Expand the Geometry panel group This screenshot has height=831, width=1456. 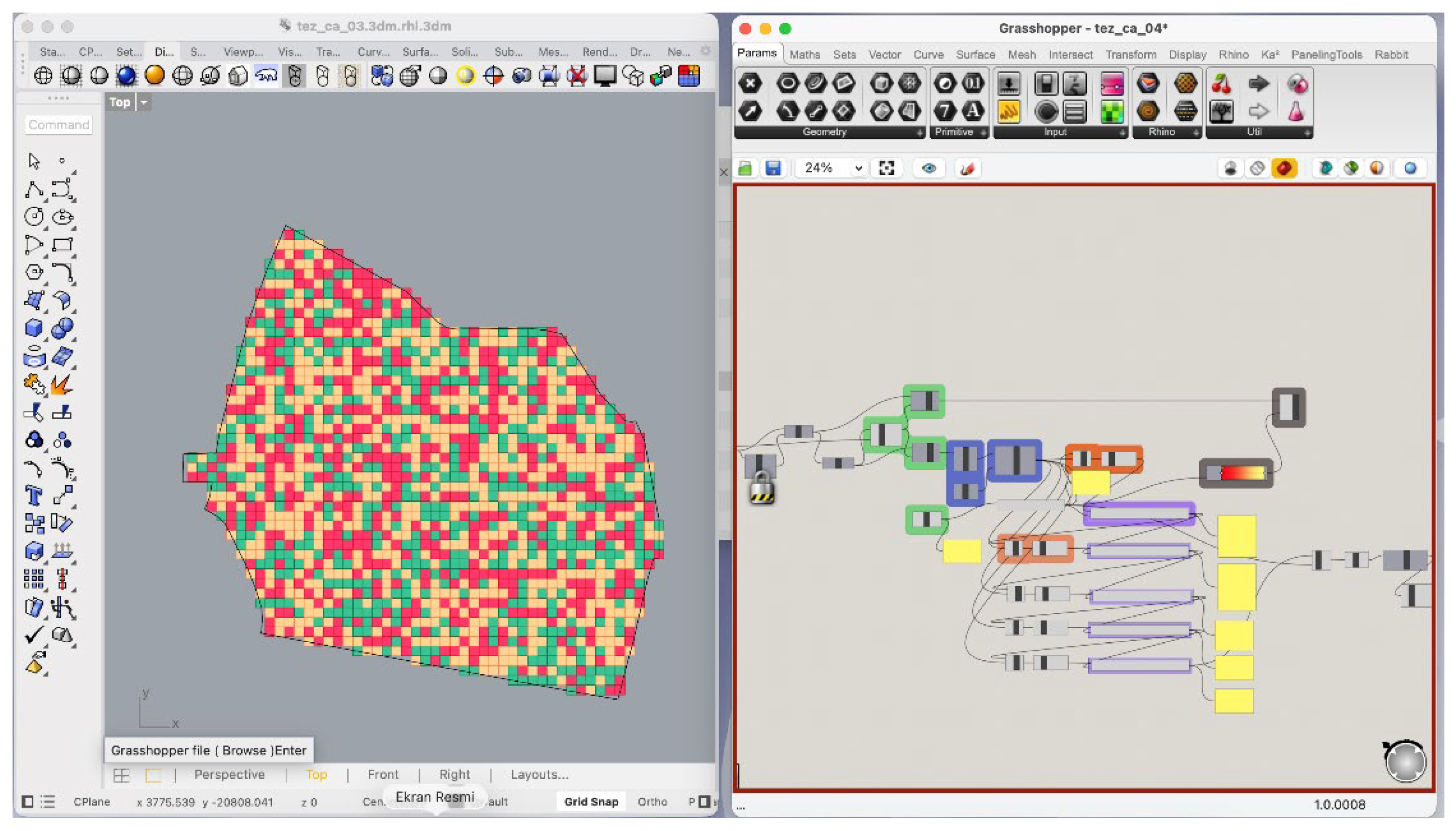pos(919,132)
